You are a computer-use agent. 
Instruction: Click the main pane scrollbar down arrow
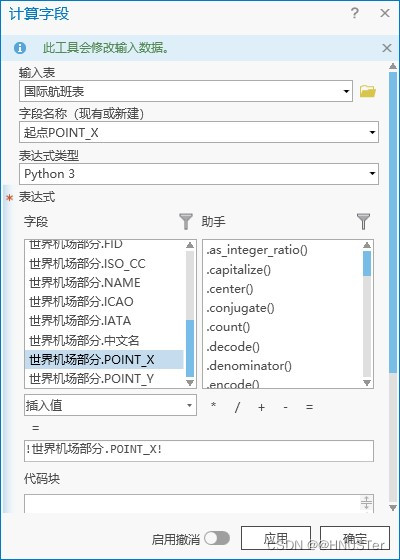pyautogui.click(x=393, y=508)
